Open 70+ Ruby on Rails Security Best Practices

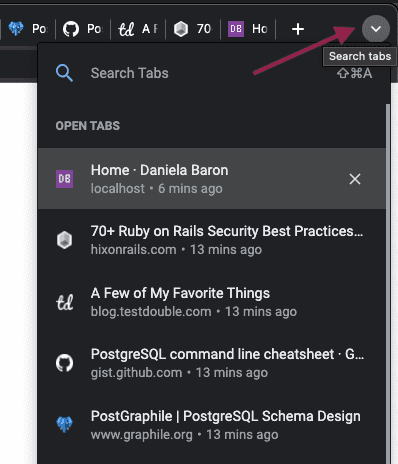click(x=212, y=240)
